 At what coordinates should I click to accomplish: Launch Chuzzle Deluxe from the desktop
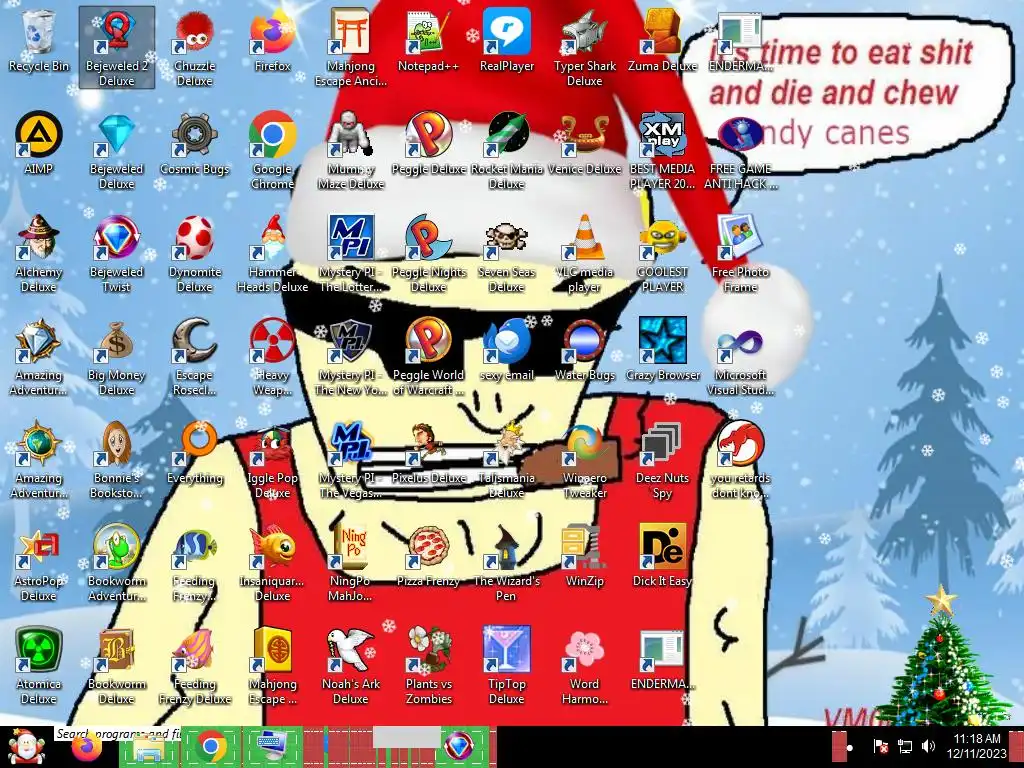pos(195,47)
